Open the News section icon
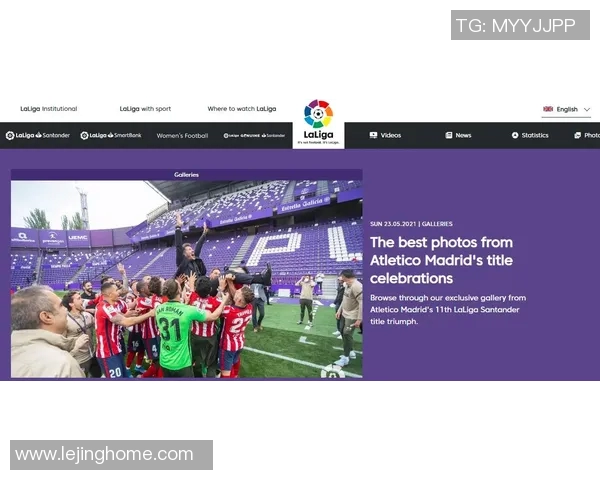The width and height of the screenshot is (600, 480). pyautogui.click(x=449, y=135)
